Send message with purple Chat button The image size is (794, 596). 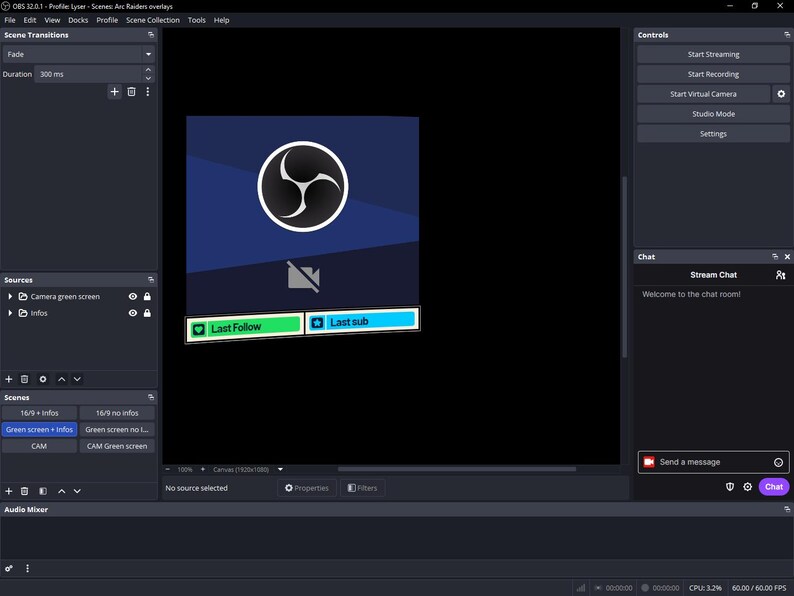coord(774,487)
